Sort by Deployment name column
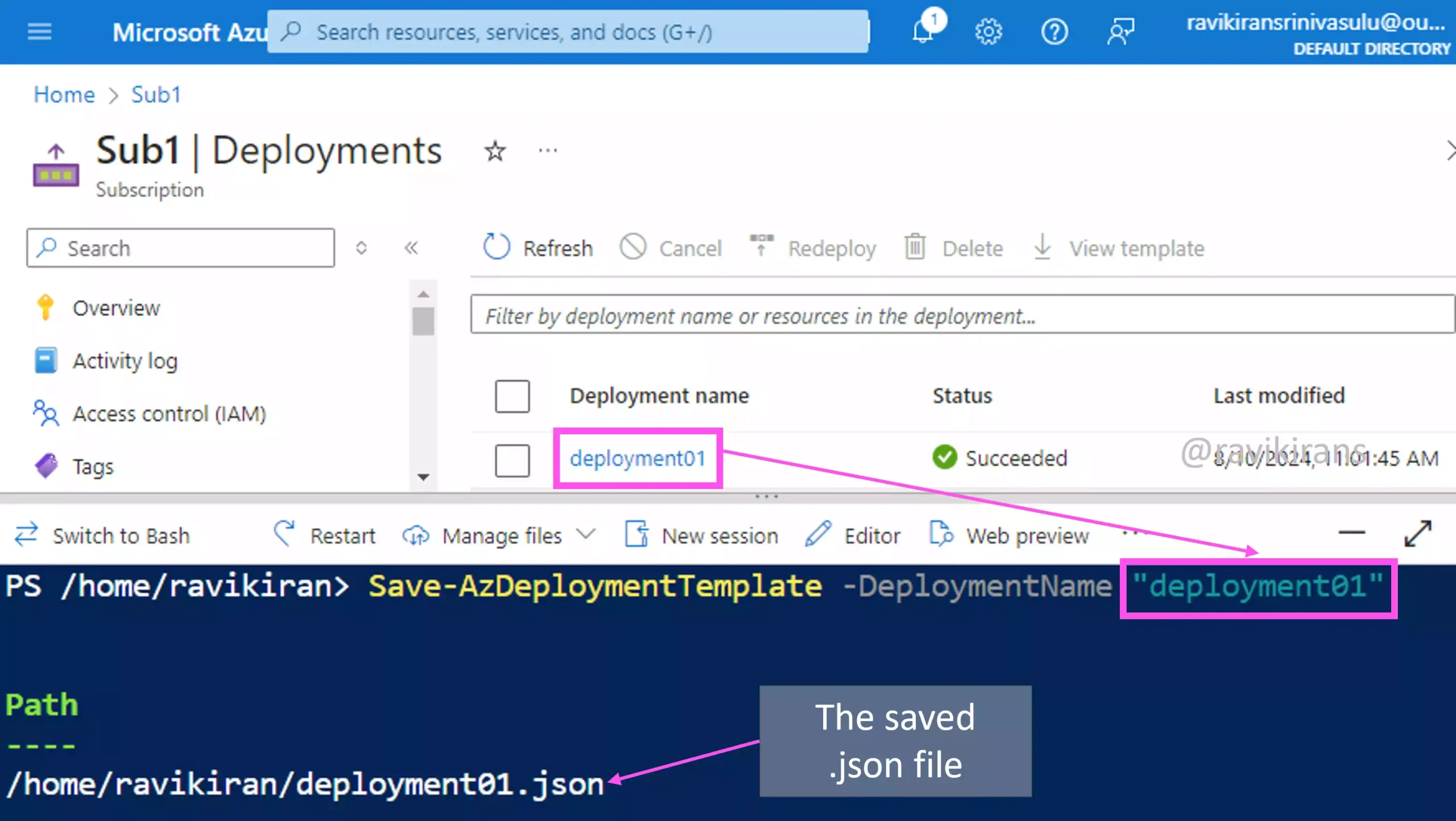The height and width of the screenshot is (821, 1456). (x=659, y=395)
